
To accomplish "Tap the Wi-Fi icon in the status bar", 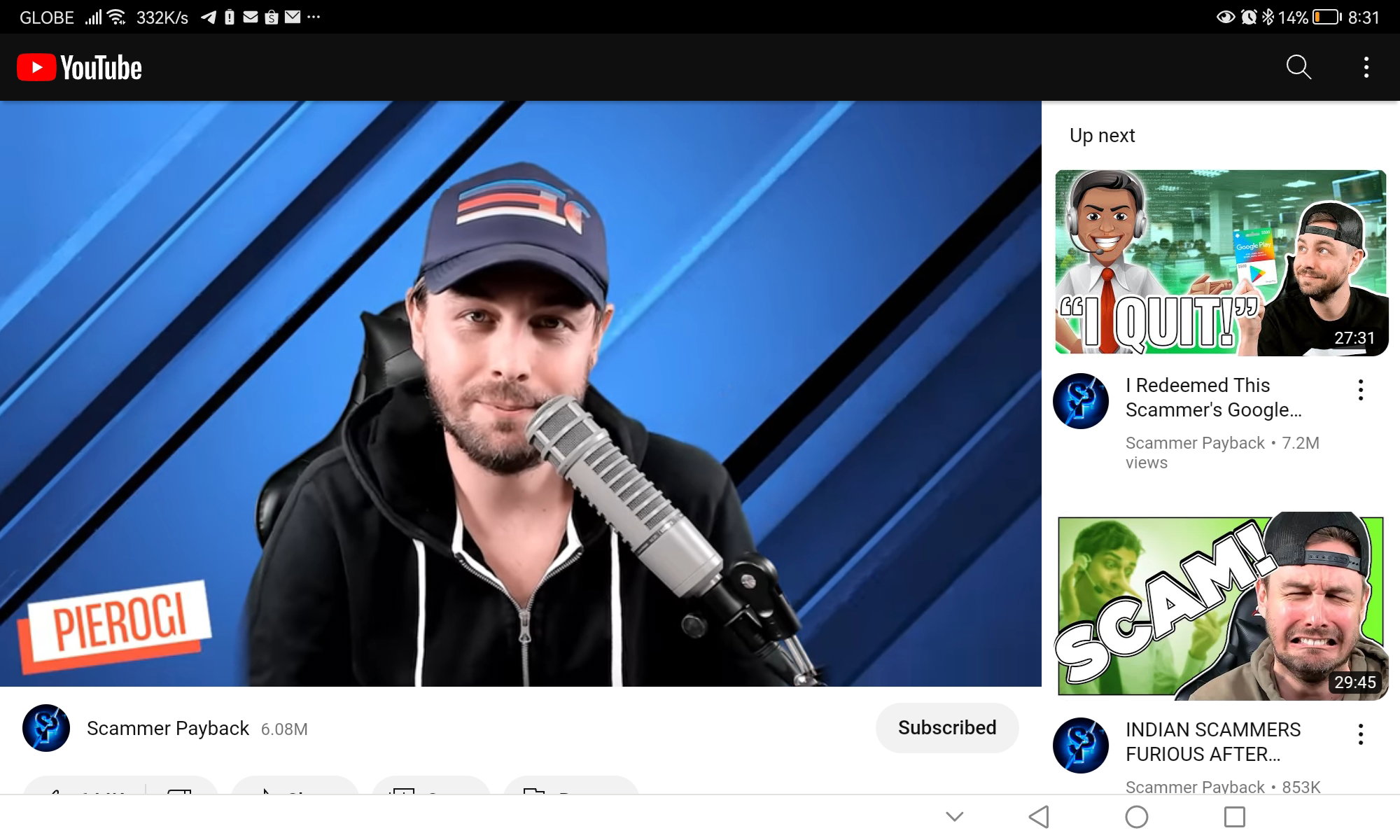I will coord(117,17).
